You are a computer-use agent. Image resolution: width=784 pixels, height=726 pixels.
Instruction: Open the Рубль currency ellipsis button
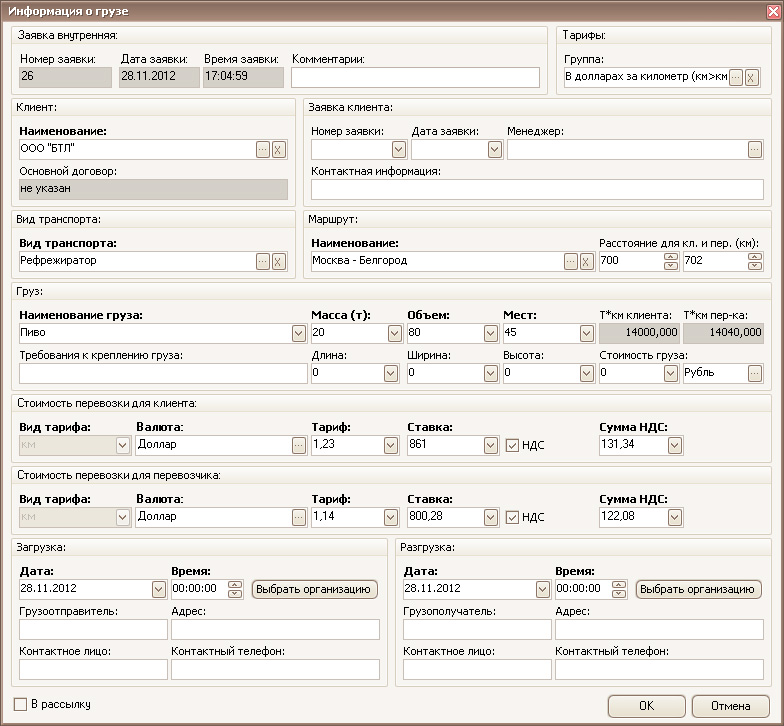click(x=755, y=373)
